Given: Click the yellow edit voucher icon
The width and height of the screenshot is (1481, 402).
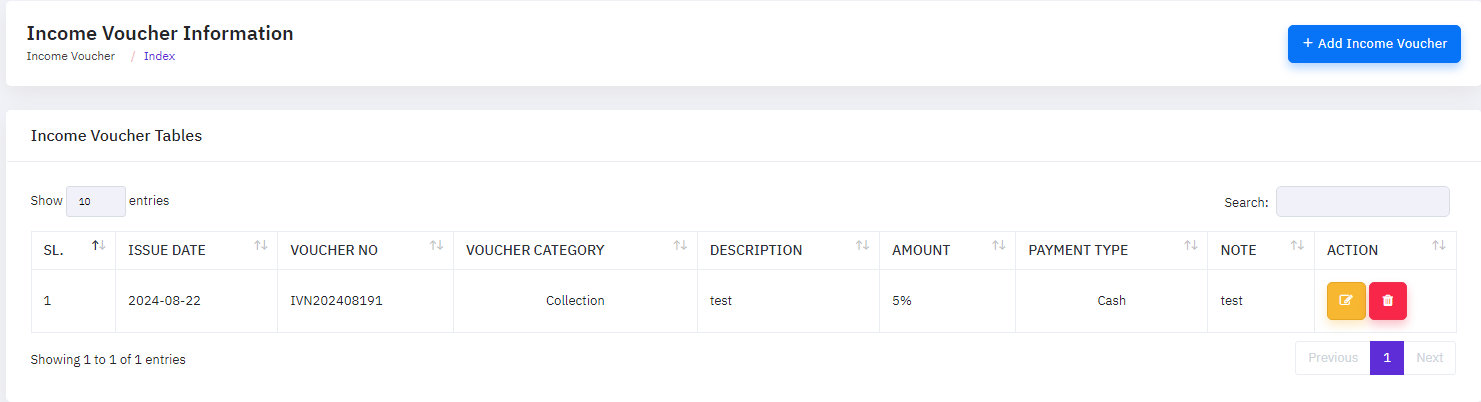Looking at the screenshot, I should [1345, 301].
